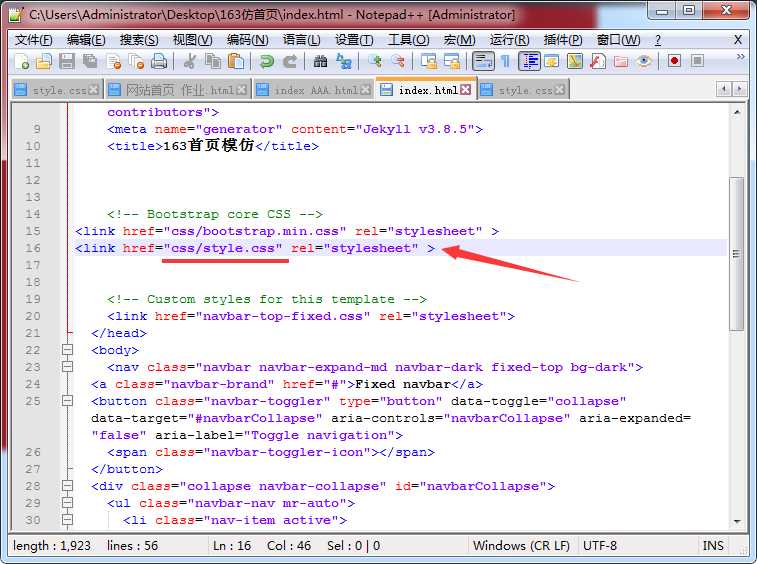Open the 窗口(W) menu
757x564 pixels.
click(618, 40)
